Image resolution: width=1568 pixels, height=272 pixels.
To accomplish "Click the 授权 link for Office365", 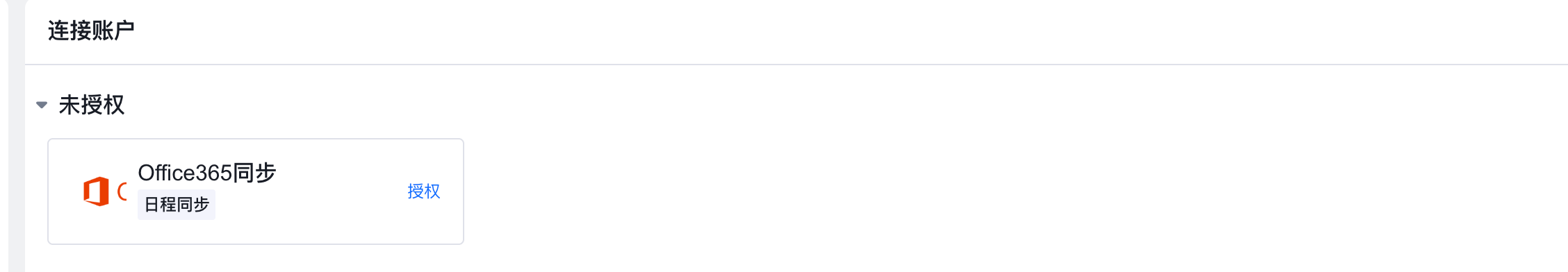I will [424, 192].
